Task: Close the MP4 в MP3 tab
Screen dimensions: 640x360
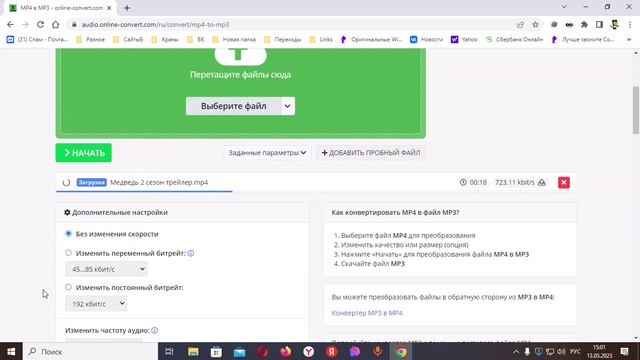Action: [x=109, y=8]
